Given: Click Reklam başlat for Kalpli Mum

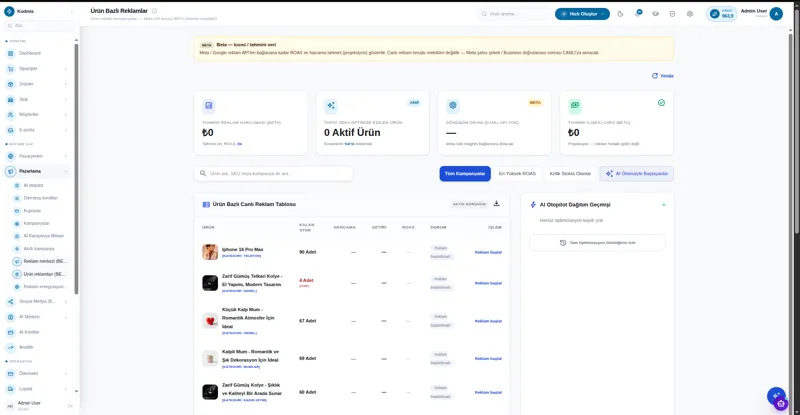Looking at the screenshot, I should 488,358.
